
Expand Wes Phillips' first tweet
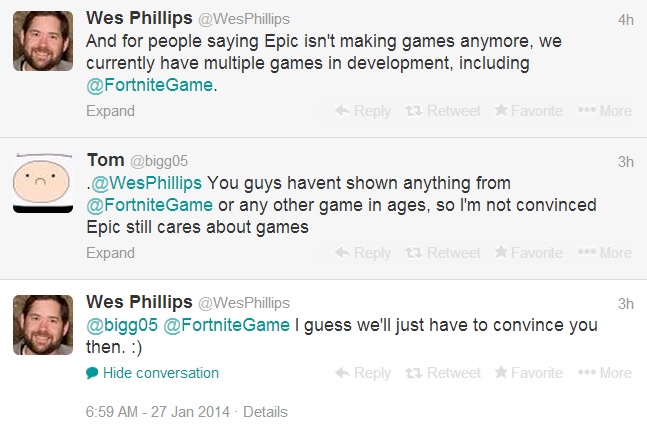[109, 111]
